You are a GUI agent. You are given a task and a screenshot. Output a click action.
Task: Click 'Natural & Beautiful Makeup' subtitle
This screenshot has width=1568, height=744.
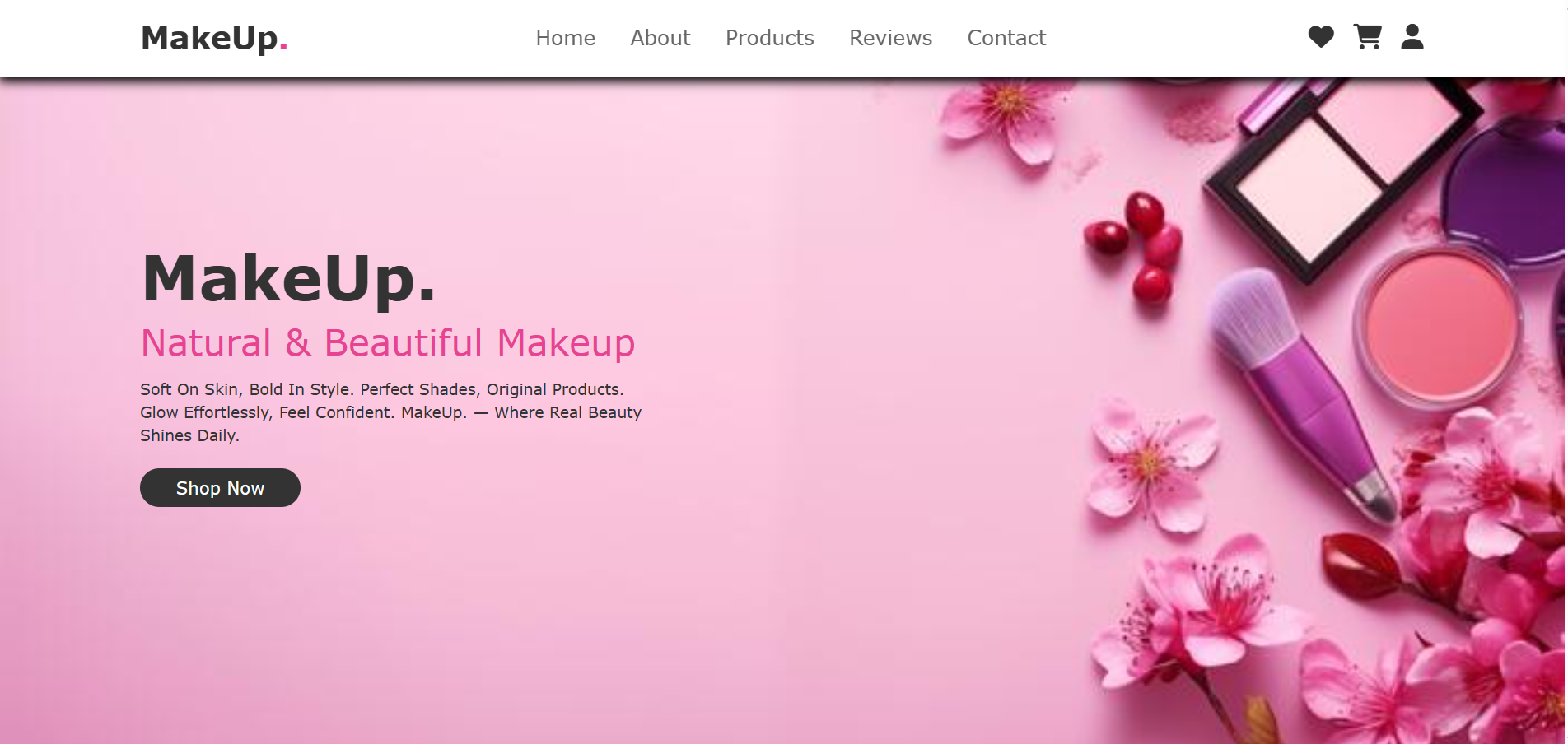click(x=388, y=343)
